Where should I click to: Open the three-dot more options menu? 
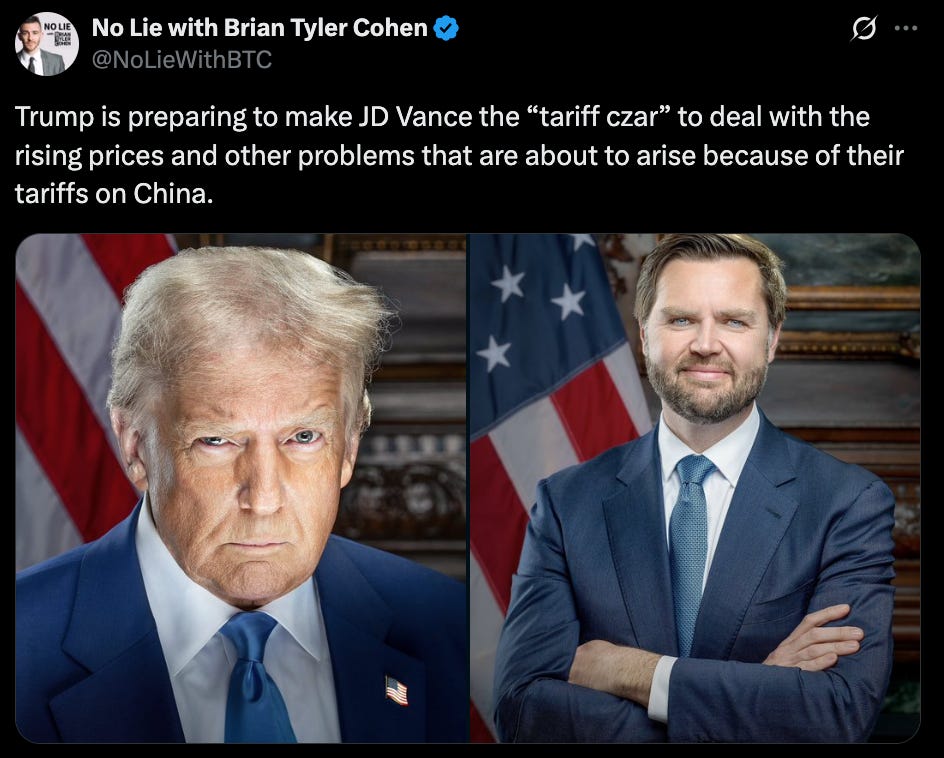tap(906, 28)
